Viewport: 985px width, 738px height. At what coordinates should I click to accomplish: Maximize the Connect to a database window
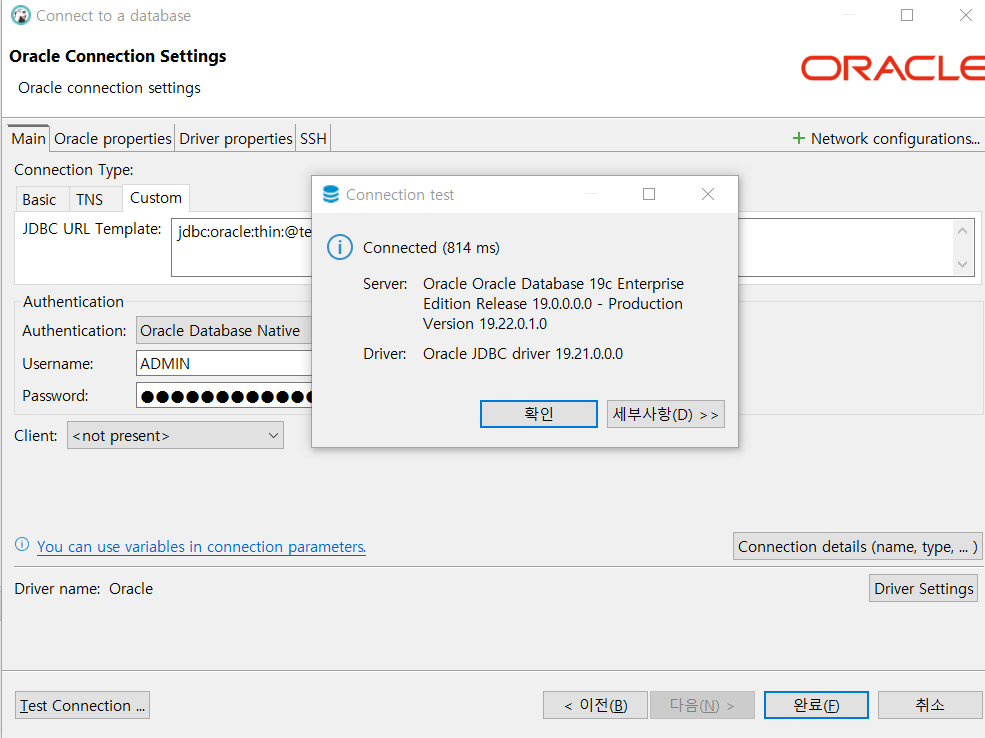click(907, 15)
